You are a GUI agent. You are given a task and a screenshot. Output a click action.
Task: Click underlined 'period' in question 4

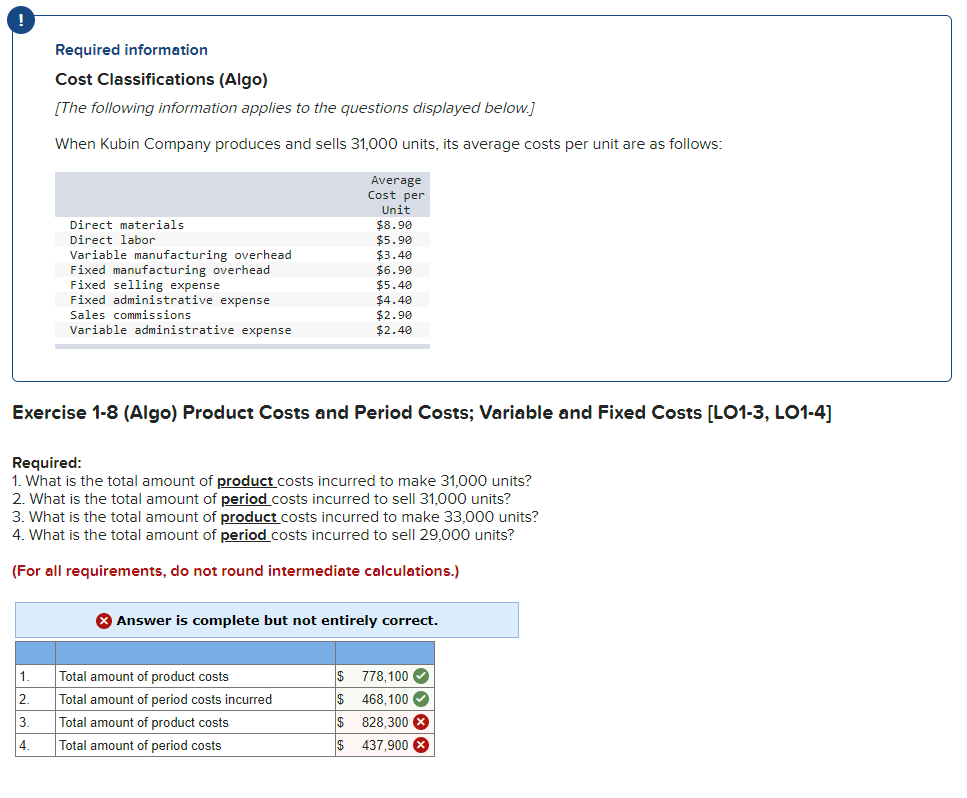(244, 535)
